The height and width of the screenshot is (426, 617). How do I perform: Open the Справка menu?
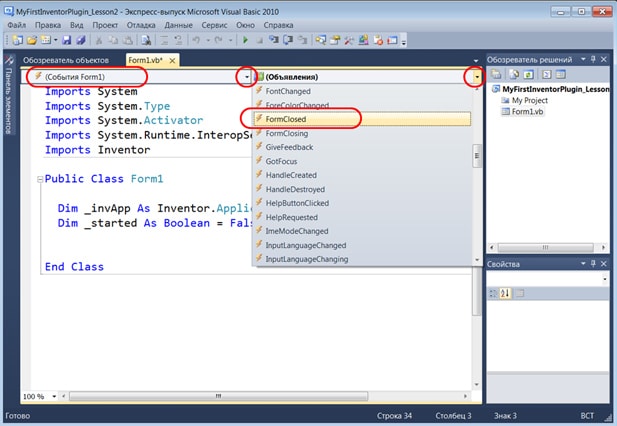(278, 25)
